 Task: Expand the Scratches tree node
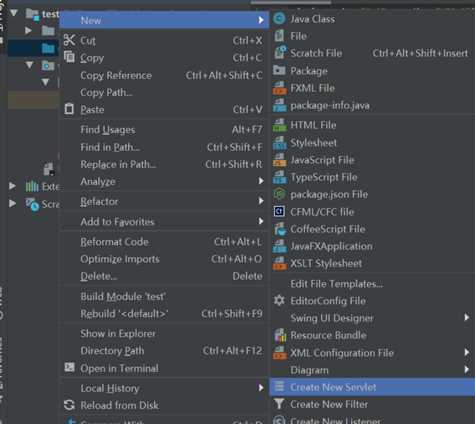[12, 203]
